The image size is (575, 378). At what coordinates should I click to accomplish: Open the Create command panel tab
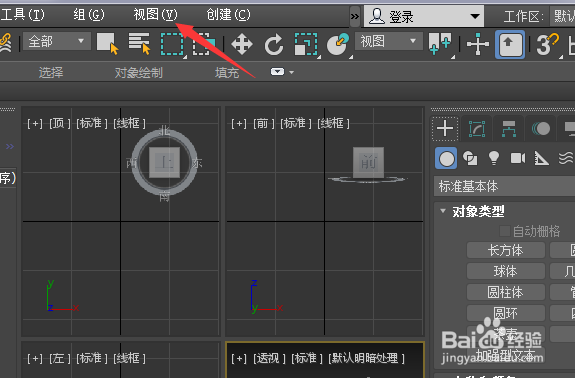pyautogui.click(x=445, y=129)
